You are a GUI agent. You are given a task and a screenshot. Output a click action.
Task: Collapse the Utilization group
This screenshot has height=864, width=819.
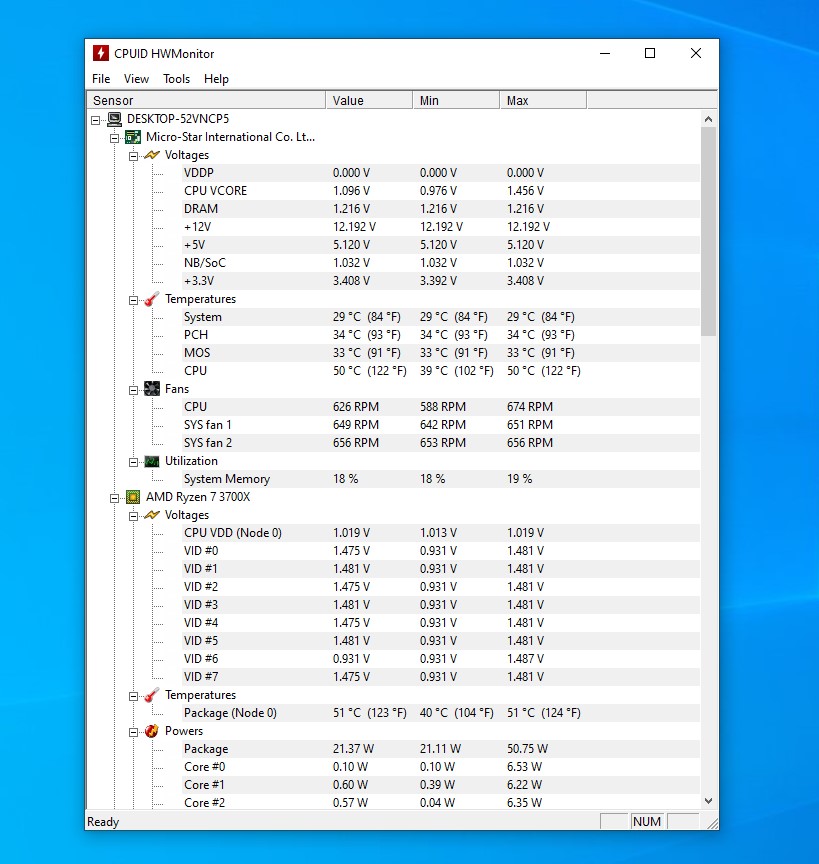pos(133,462)
